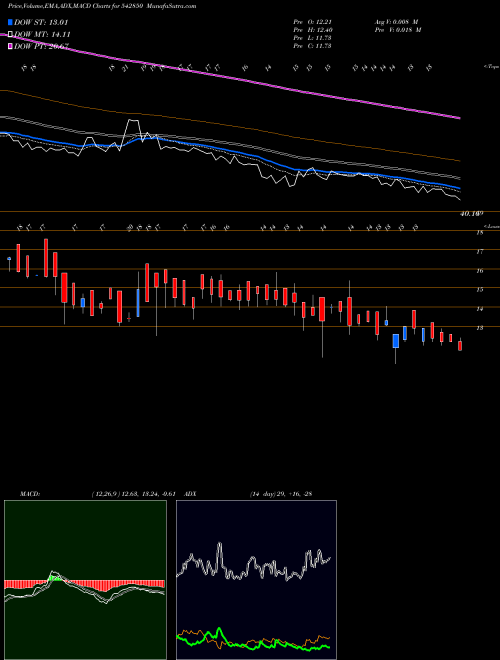Click the blue DOW ST legend swatch

(x=11, y=22)
